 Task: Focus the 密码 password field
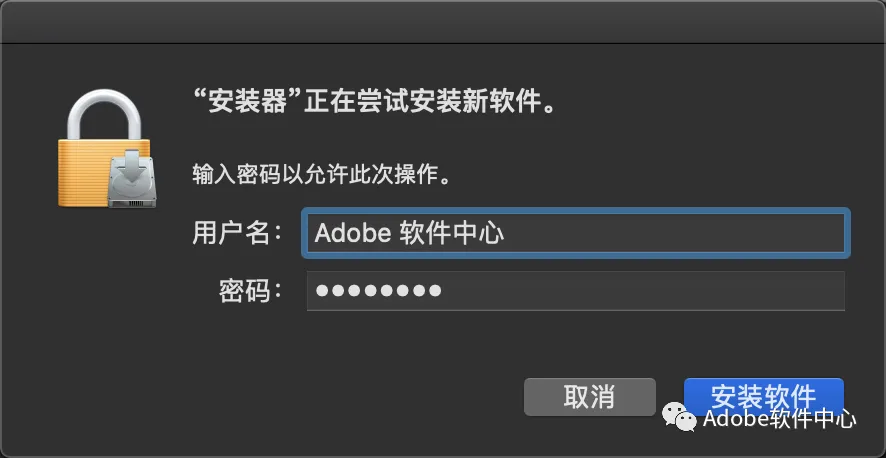[577, 291]
